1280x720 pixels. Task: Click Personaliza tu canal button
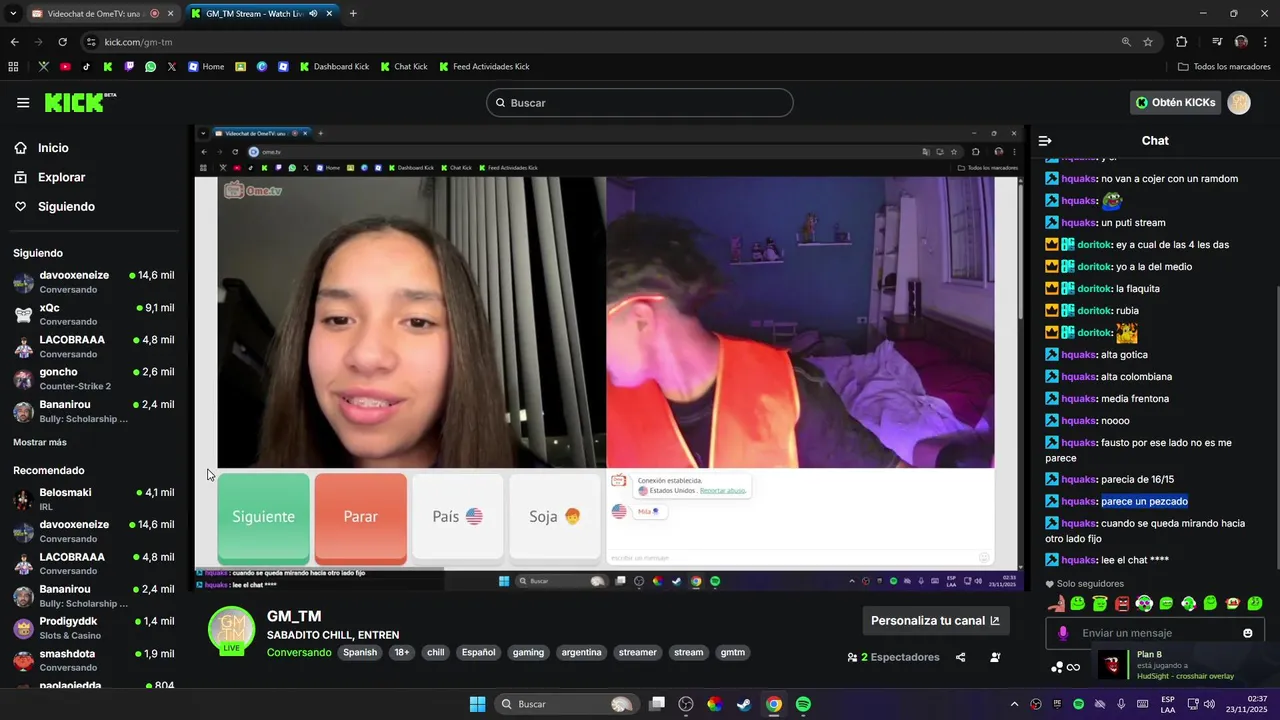tap(935, 620)
